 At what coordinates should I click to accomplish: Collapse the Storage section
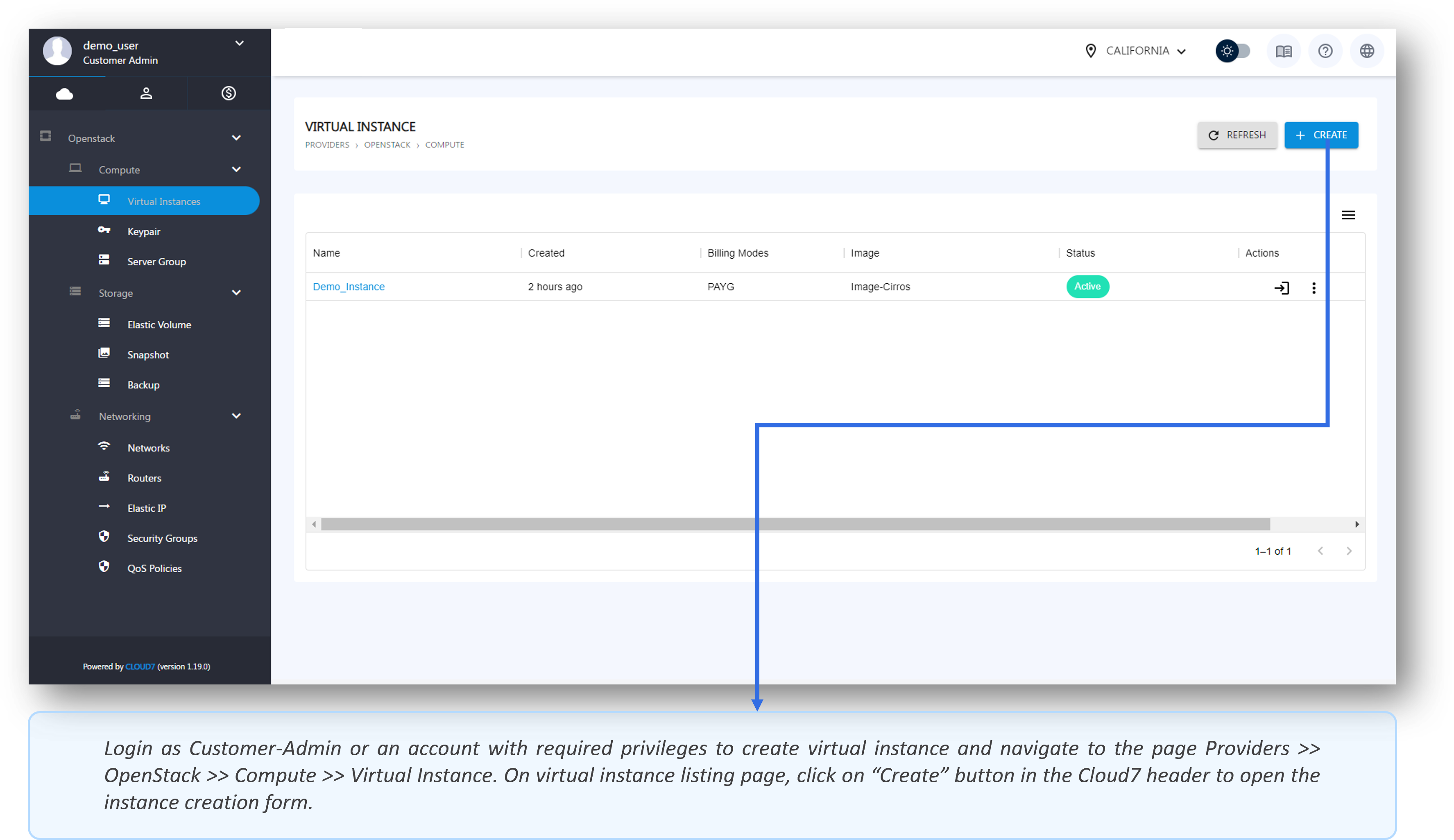236,292
